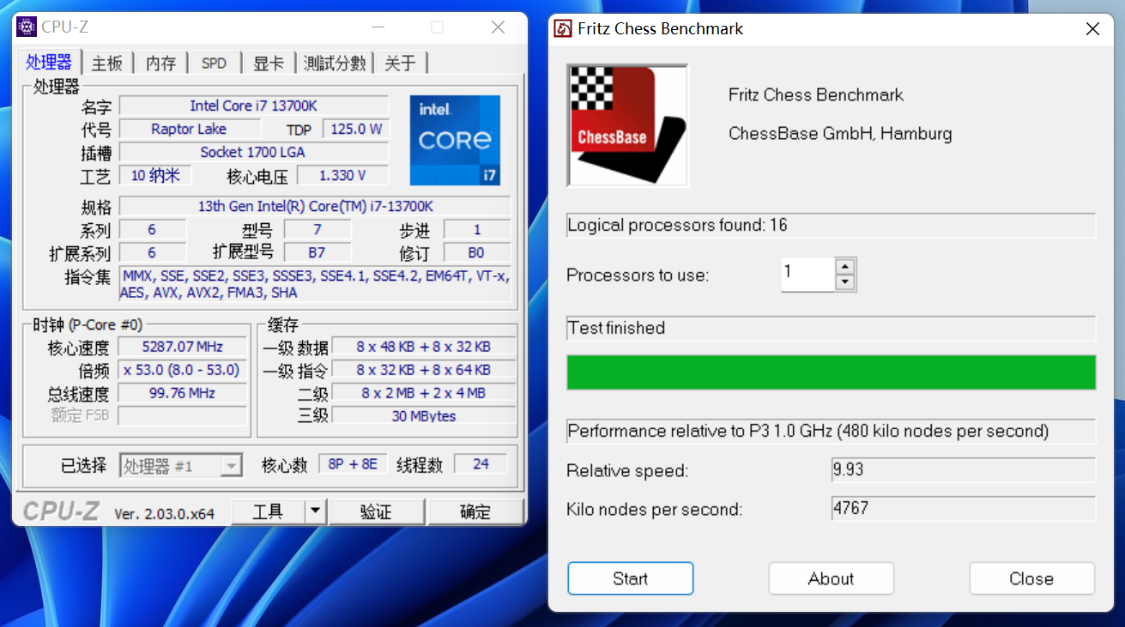Click the Close button in Fritz benchmark
Viewport: 1125px width, 627px height.
1032,578
